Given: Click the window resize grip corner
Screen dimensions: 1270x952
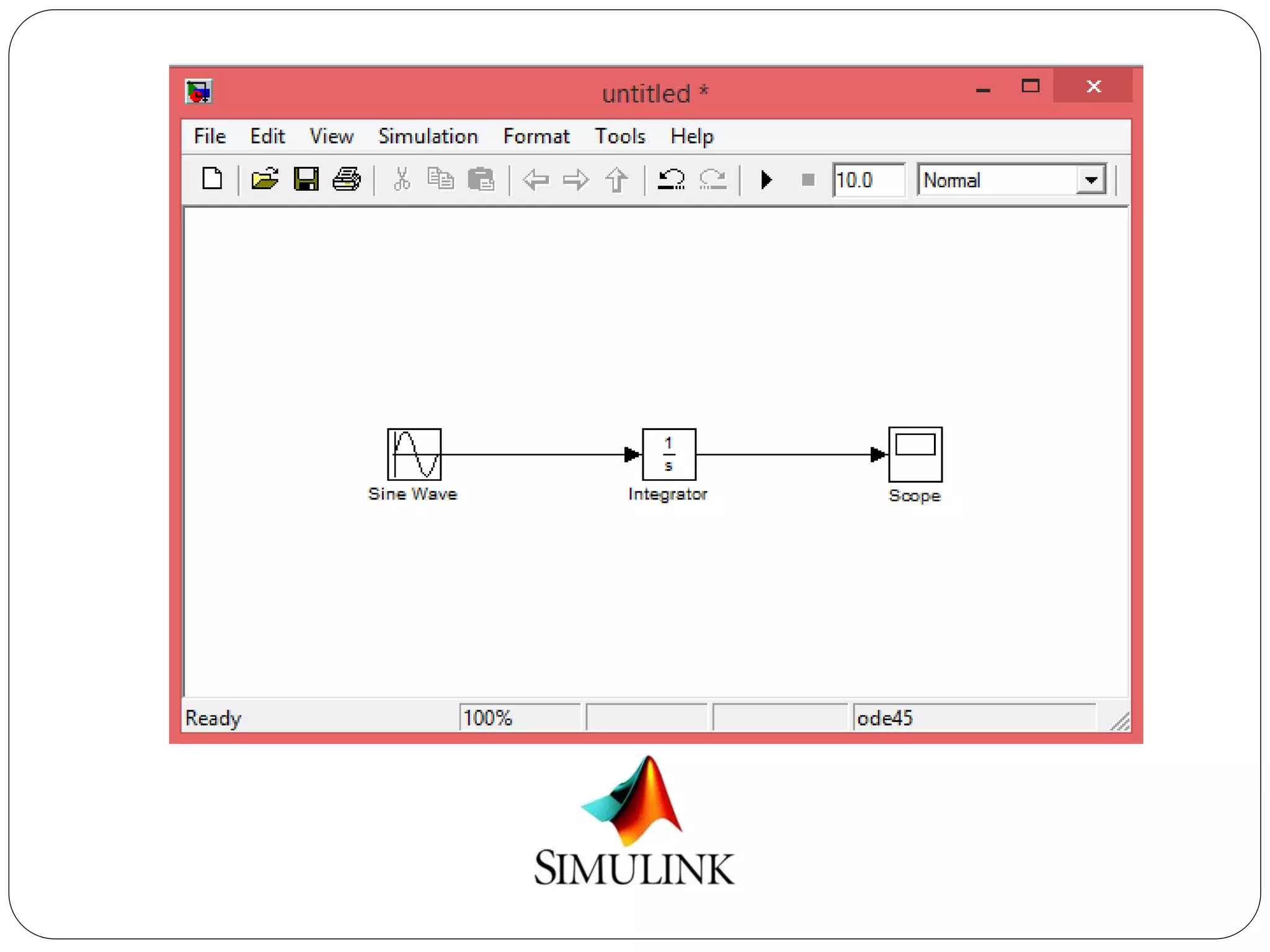Looking at the screenshot, I should pyautogui.click(x=1120, y=721).
